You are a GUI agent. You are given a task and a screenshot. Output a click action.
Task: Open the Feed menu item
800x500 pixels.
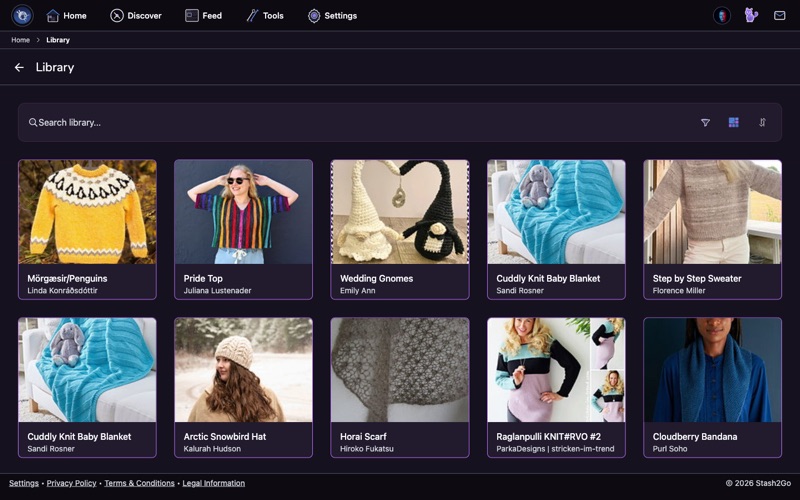pos(203,16)
